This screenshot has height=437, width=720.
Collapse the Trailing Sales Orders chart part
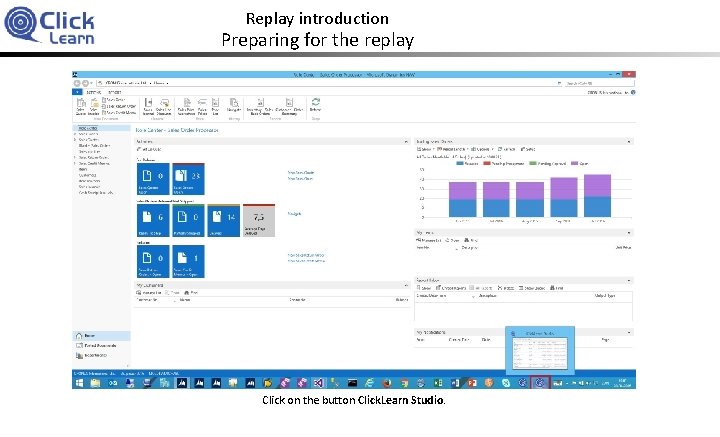tap(629, 142)
